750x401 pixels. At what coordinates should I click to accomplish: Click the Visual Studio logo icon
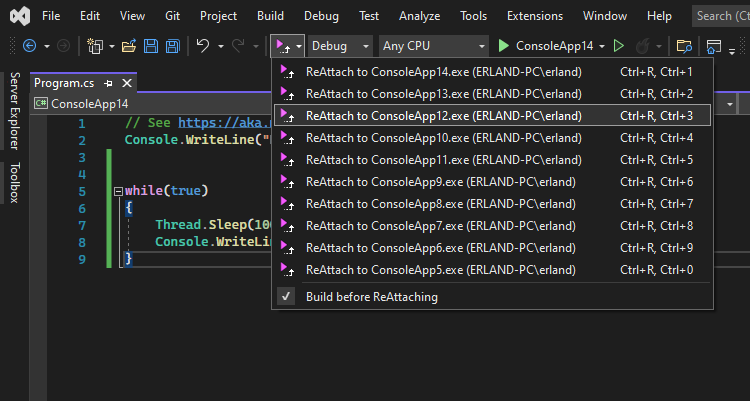[x=20, y=16]
